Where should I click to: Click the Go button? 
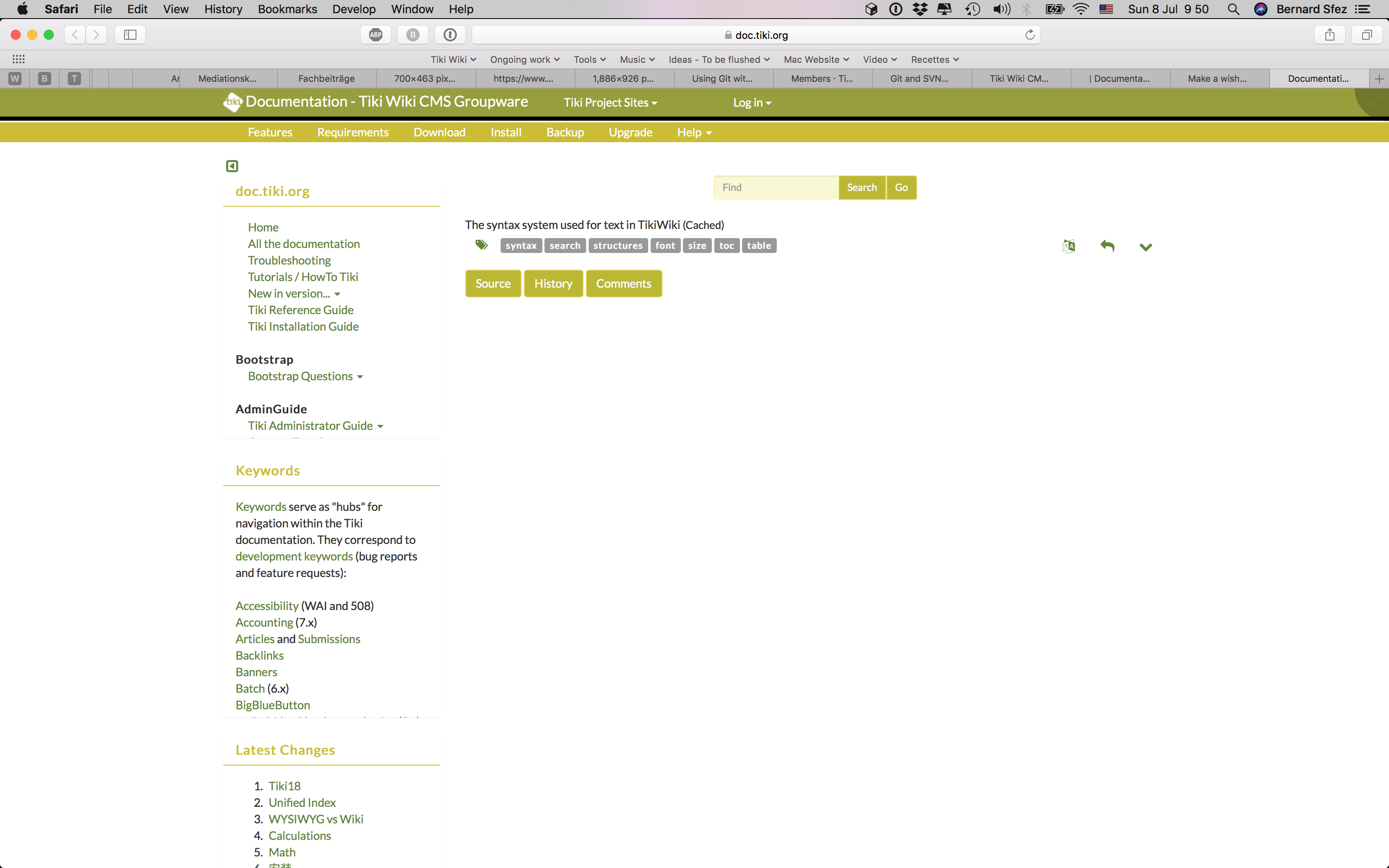point(901,188)
